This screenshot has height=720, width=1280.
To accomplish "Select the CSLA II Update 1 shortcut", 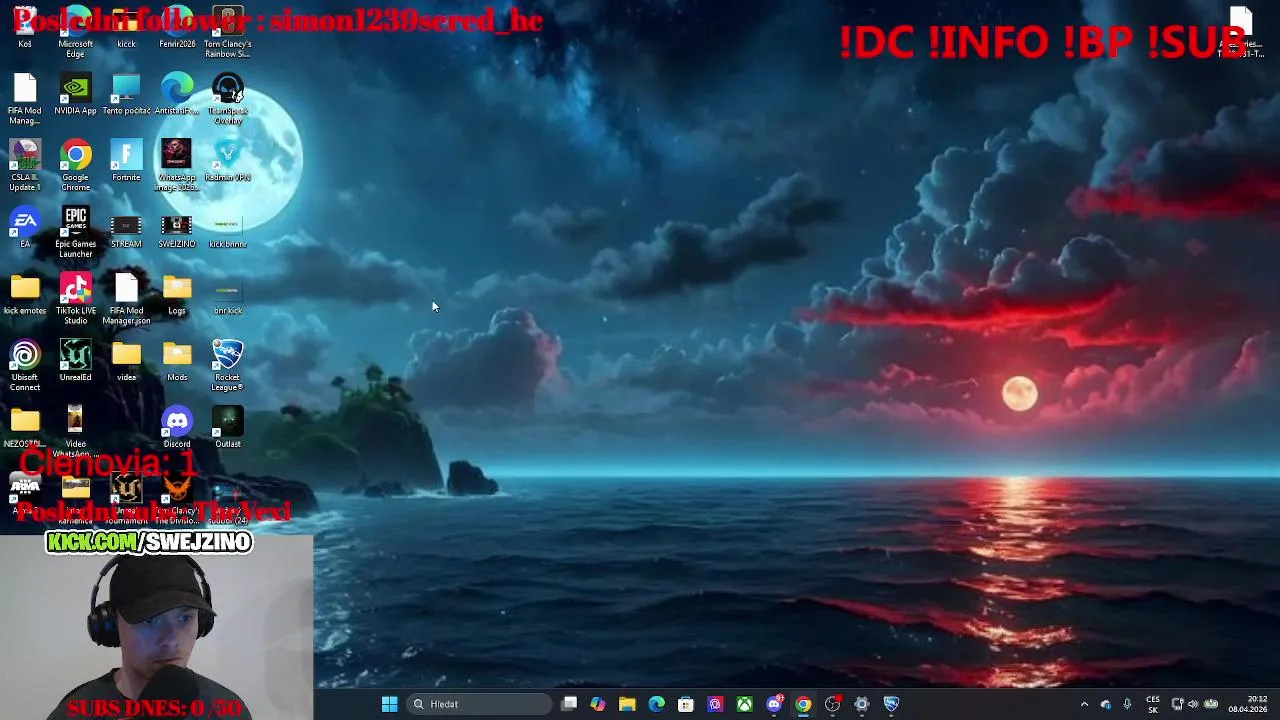I will point(25,166).
